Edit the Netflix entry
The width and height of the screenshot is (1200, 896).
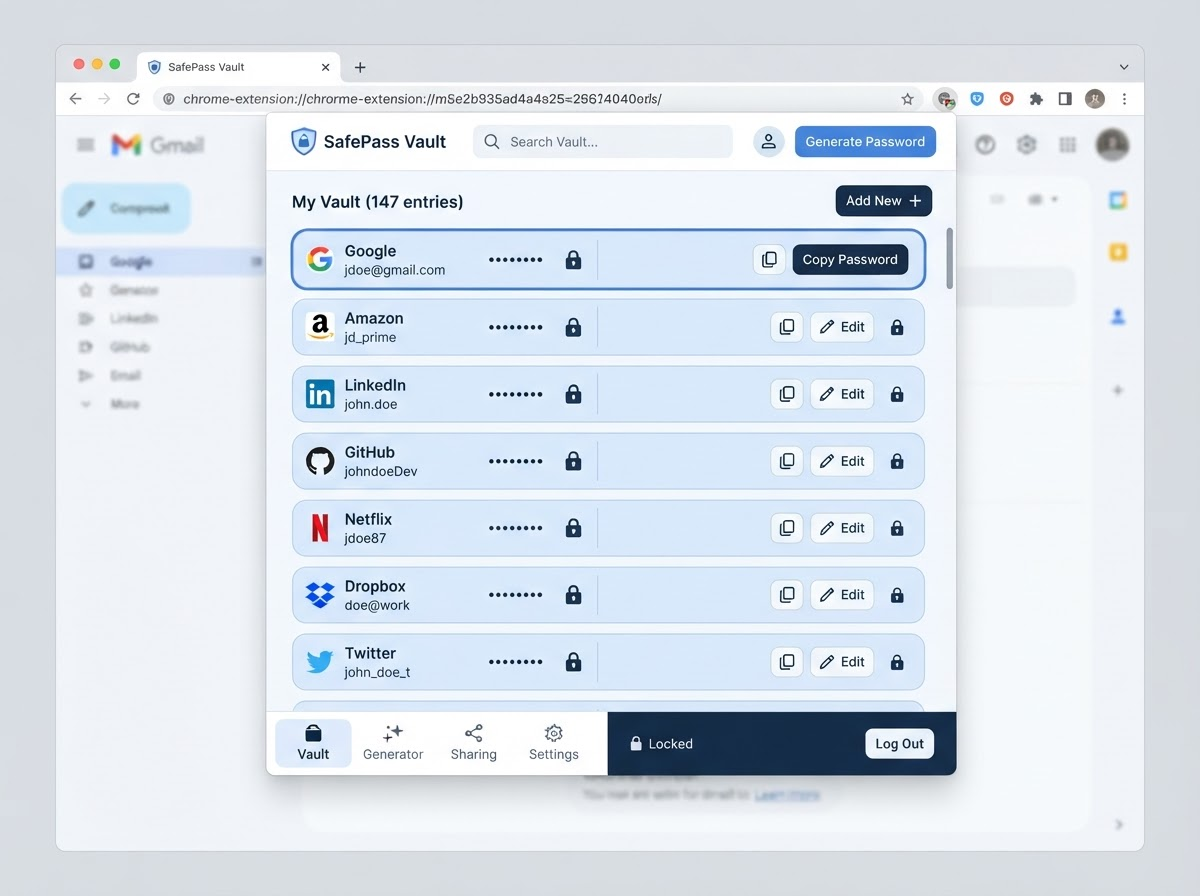[842, 528]
